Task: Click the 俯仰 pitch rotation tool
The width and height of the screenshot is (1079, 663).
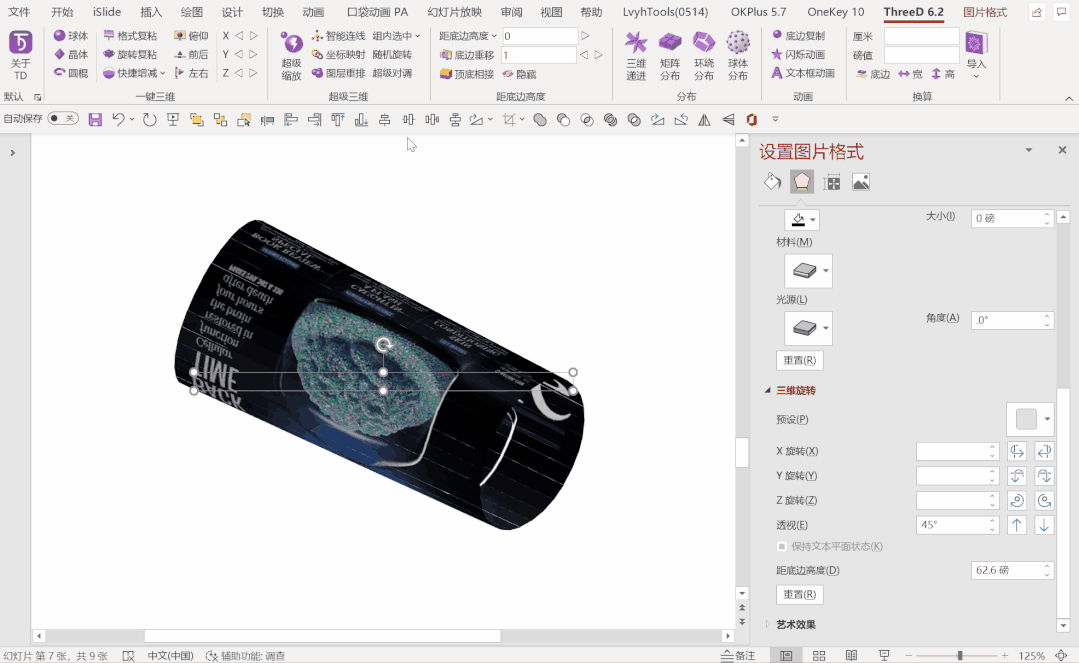Action: tap(191, 35)
